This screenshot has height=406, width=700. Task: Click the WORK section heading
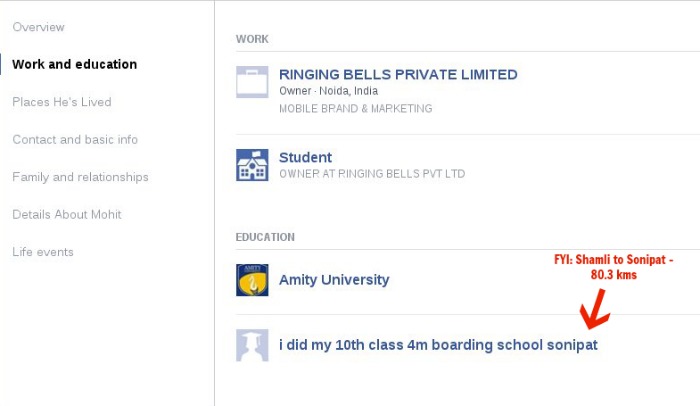[x=252, y=39]
